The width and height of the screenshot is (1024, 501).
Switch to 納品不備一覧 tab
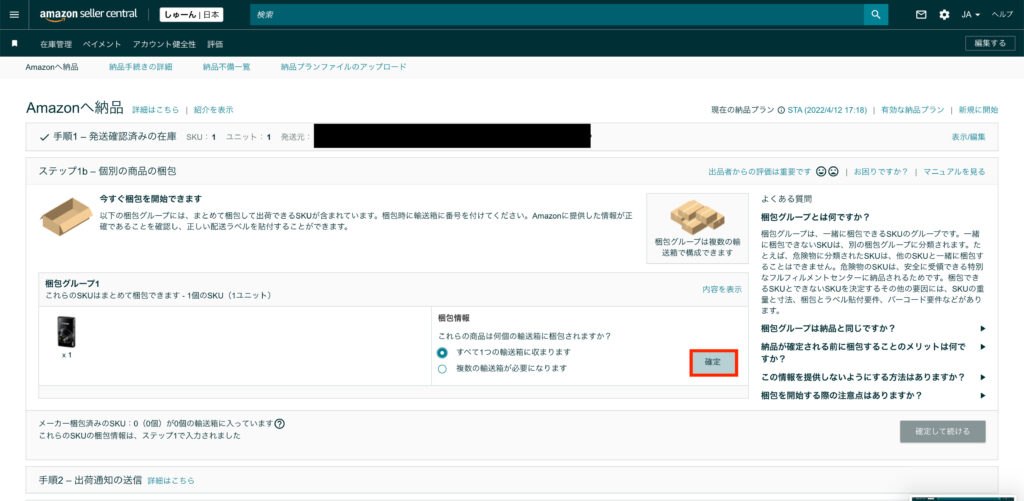[227, 67]
